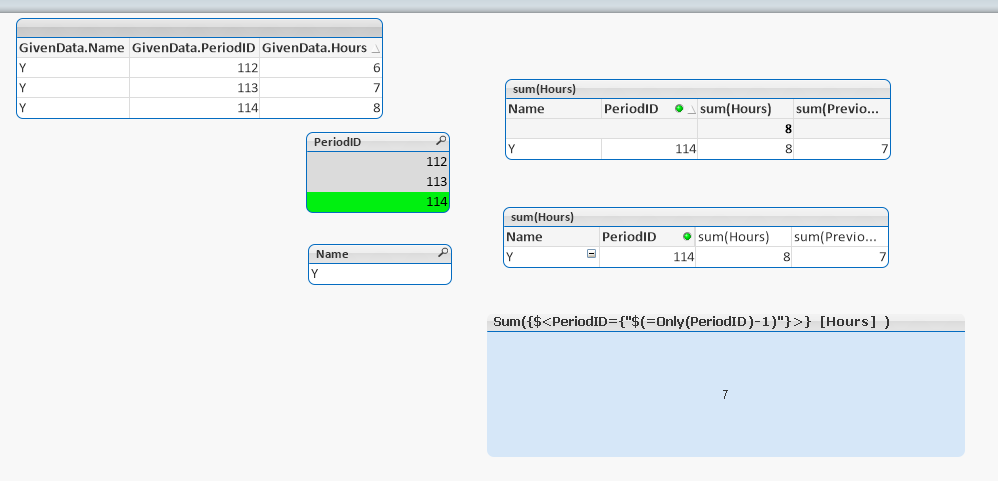Click upper chart sum(Hours) title bar
Viewport: 998px width, 481px height.
click(698, 89)
